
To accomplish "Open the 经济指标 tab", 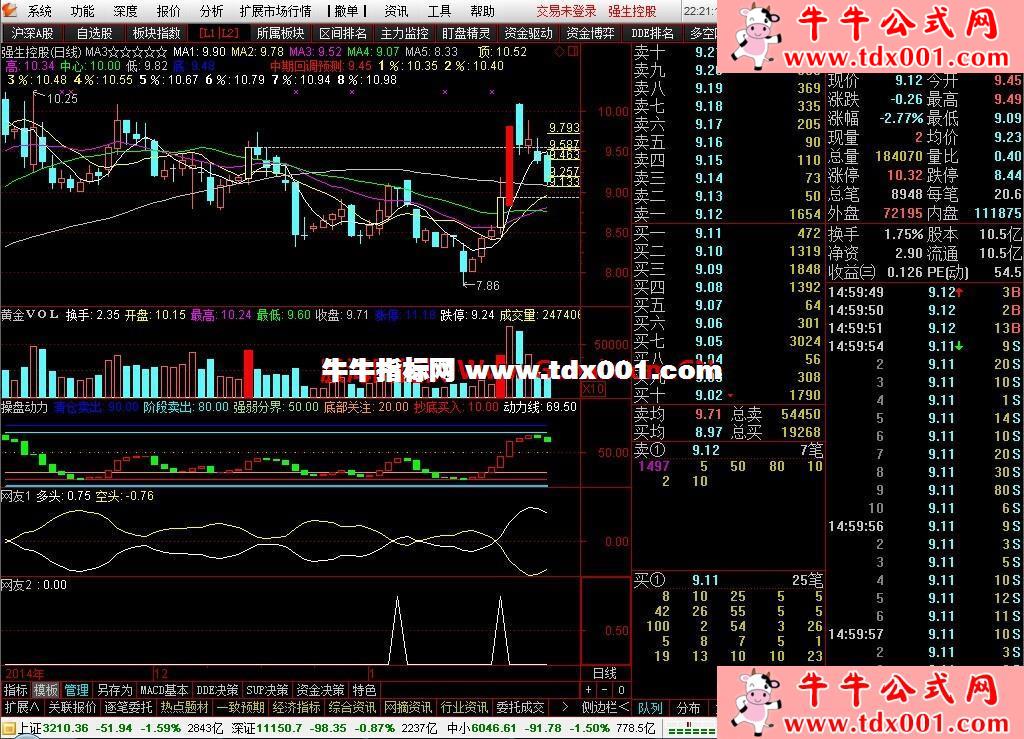I will (296, 707).
